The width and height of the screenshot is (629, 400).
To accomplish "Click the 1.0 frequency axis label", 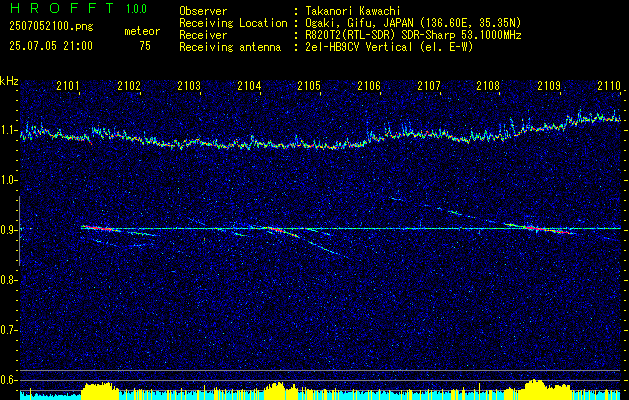I will [8, 181].
